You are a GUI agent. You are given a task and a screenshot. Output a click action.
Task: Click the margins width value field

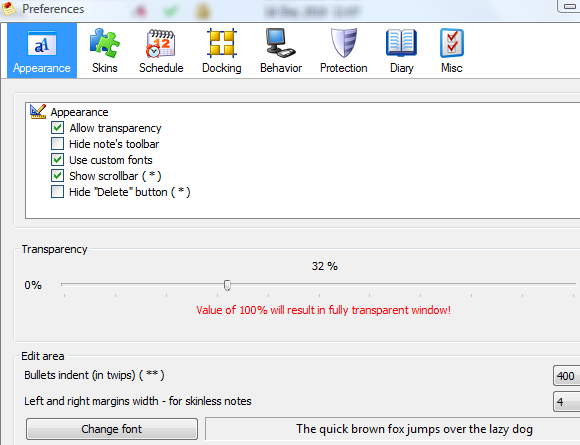[x=566, y=402]
